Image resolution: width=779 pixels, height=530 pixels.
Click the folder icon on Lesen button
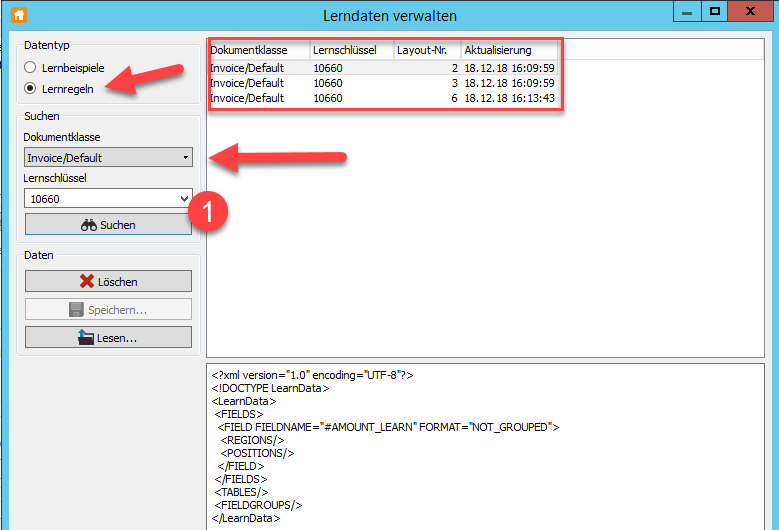85,338
